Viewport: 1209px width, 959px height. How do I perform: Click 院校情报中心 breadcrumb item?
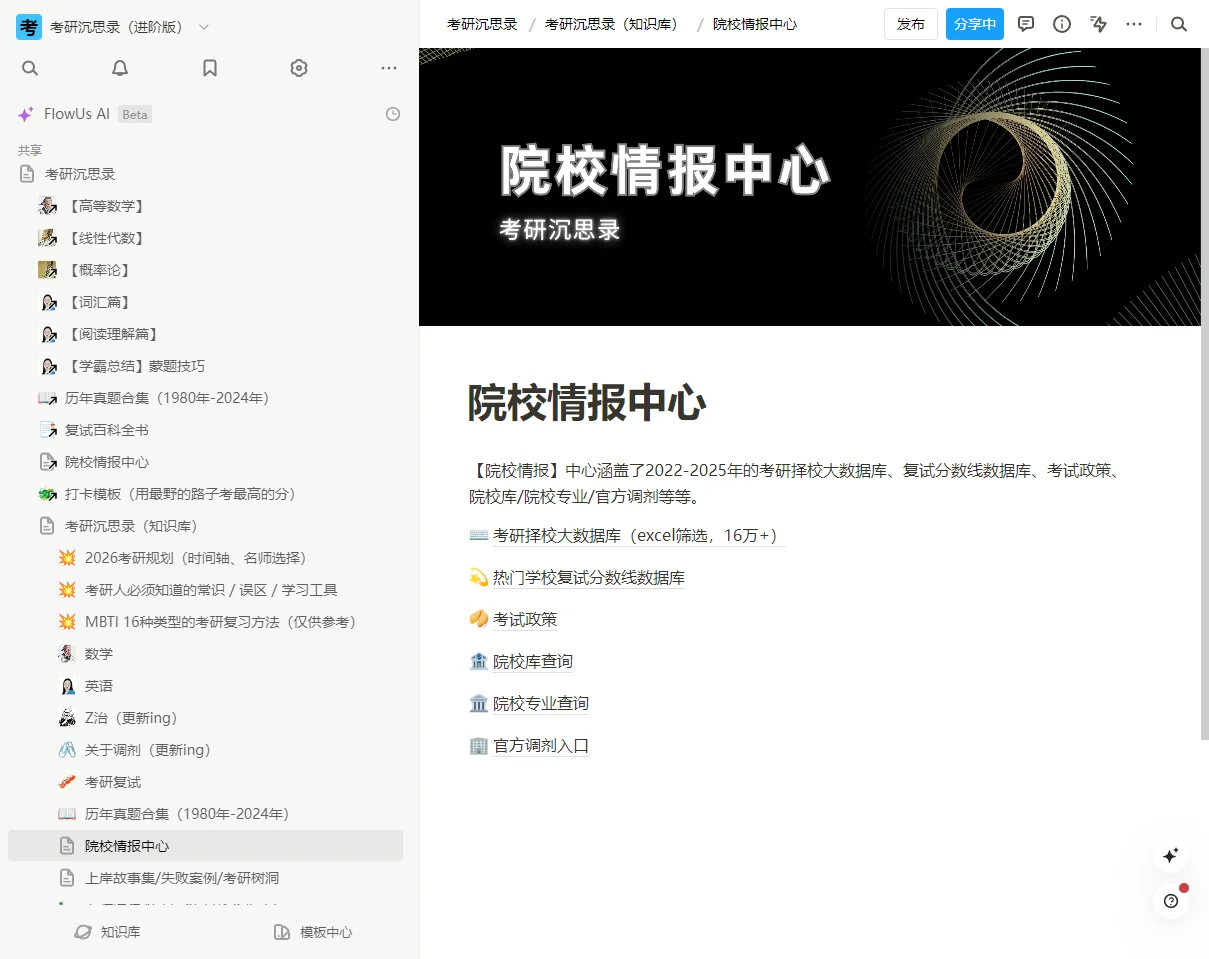755,24
